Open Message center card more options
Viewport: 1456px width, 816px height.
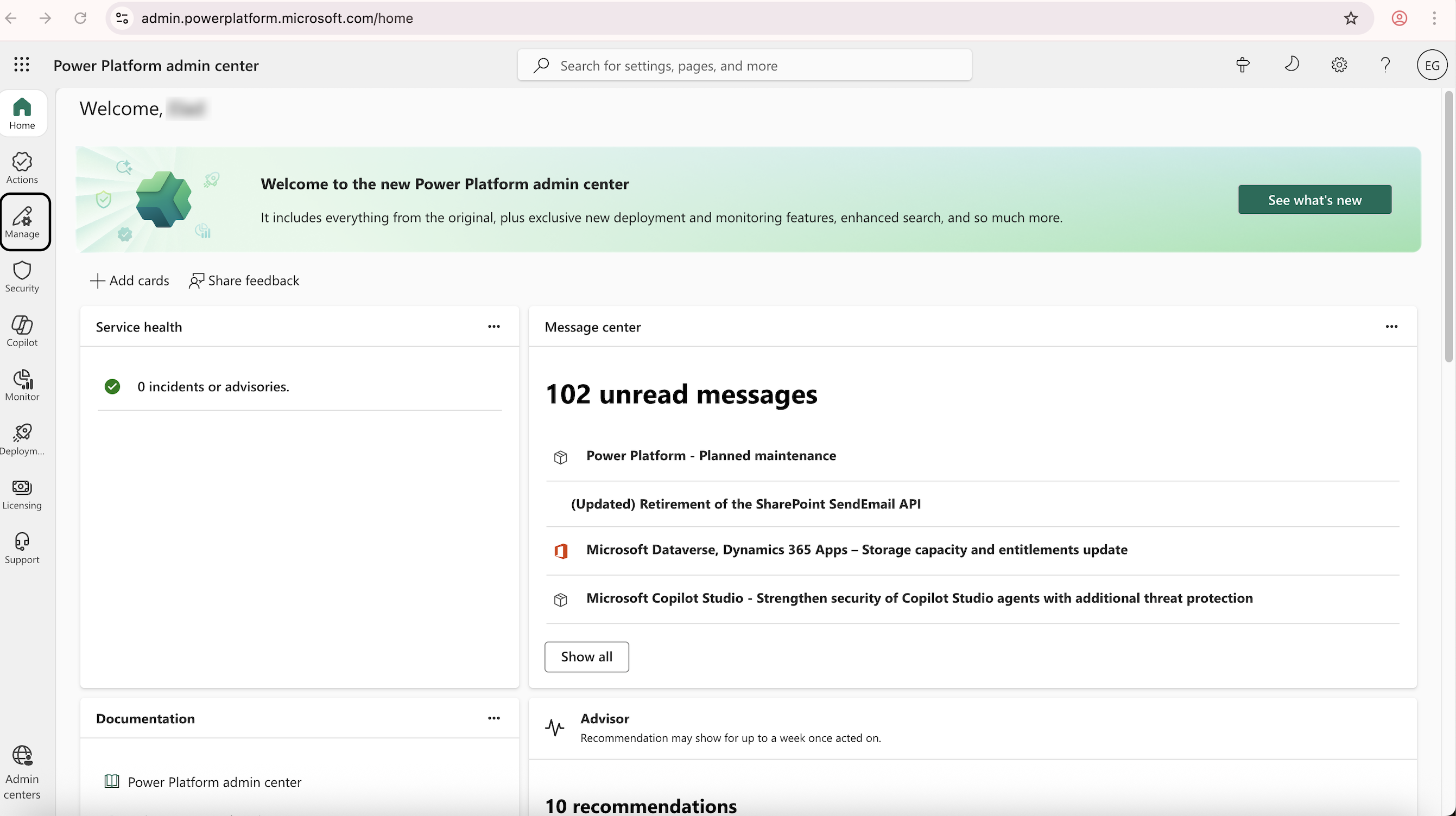[1391, 327]
